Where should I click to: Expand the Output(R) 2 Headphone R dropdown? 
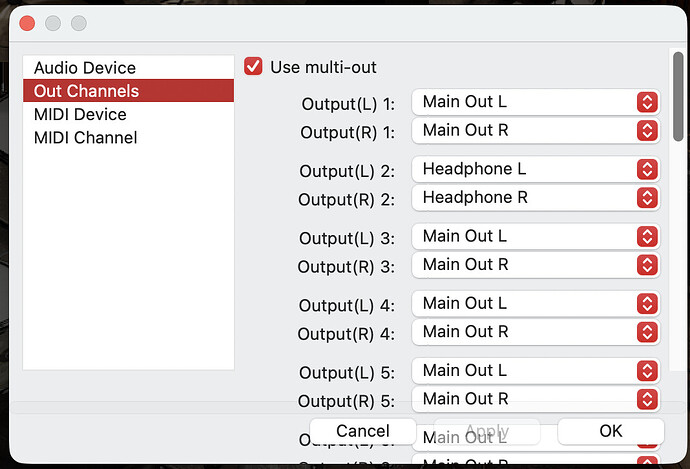535,198
